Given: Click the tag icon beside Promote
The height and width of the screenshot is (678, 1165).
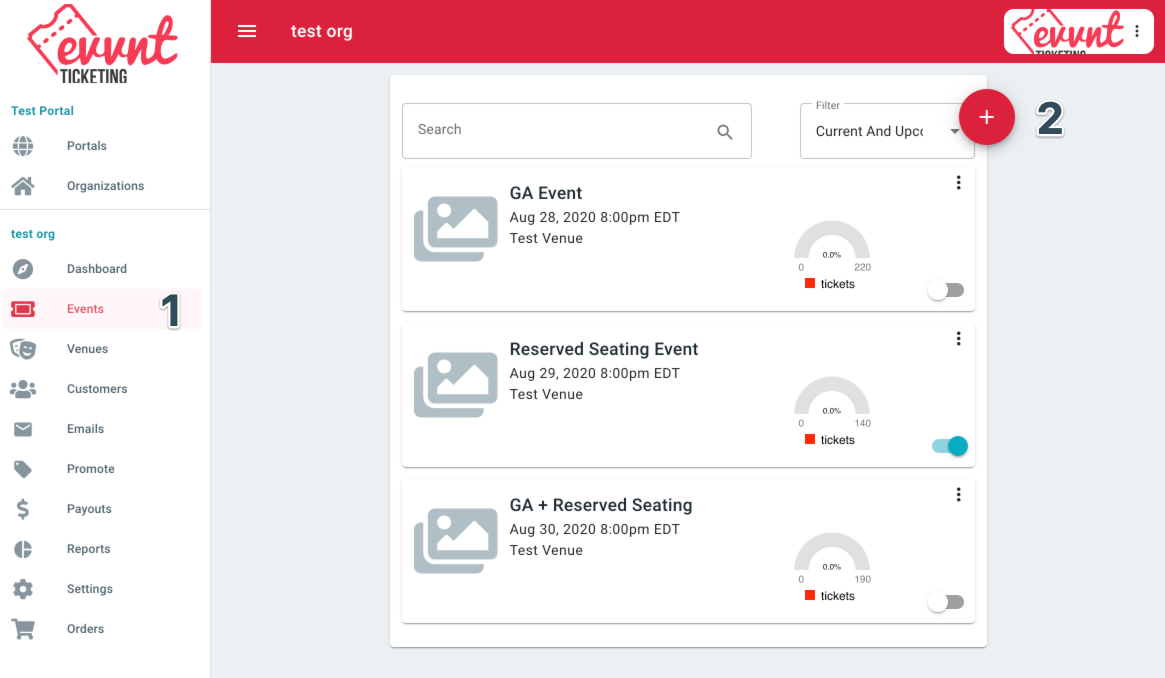Looking at the screenshot, I should tap(23, 469).
